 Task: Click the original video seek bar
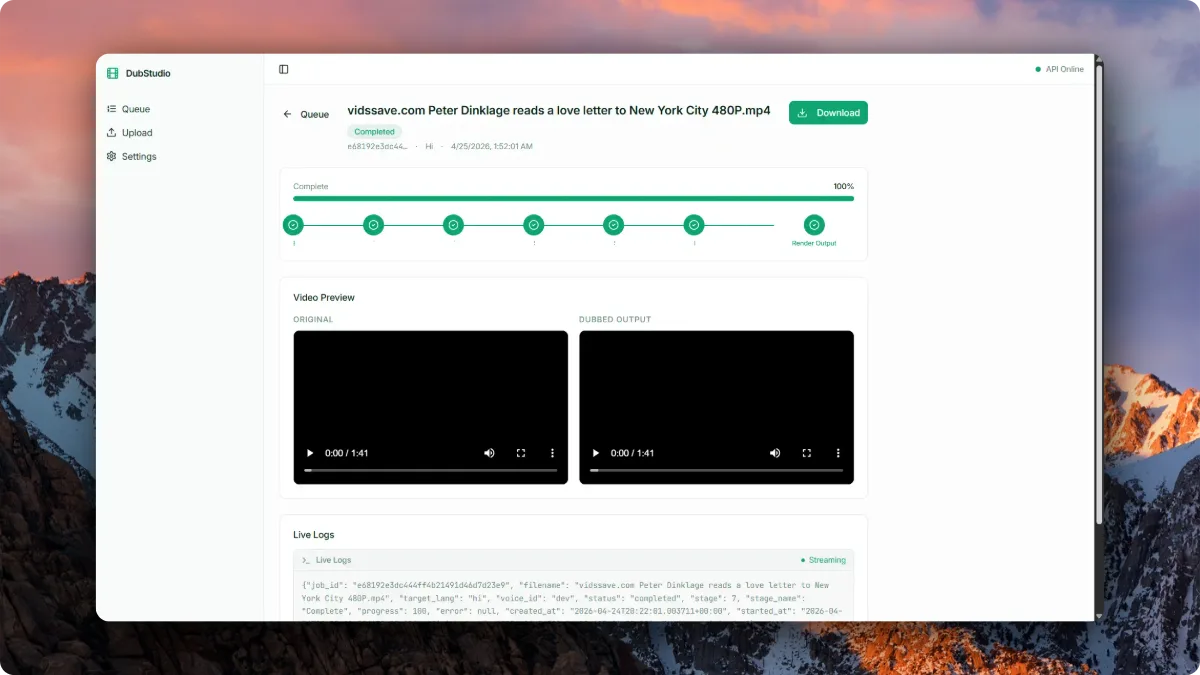pos(430,470)
